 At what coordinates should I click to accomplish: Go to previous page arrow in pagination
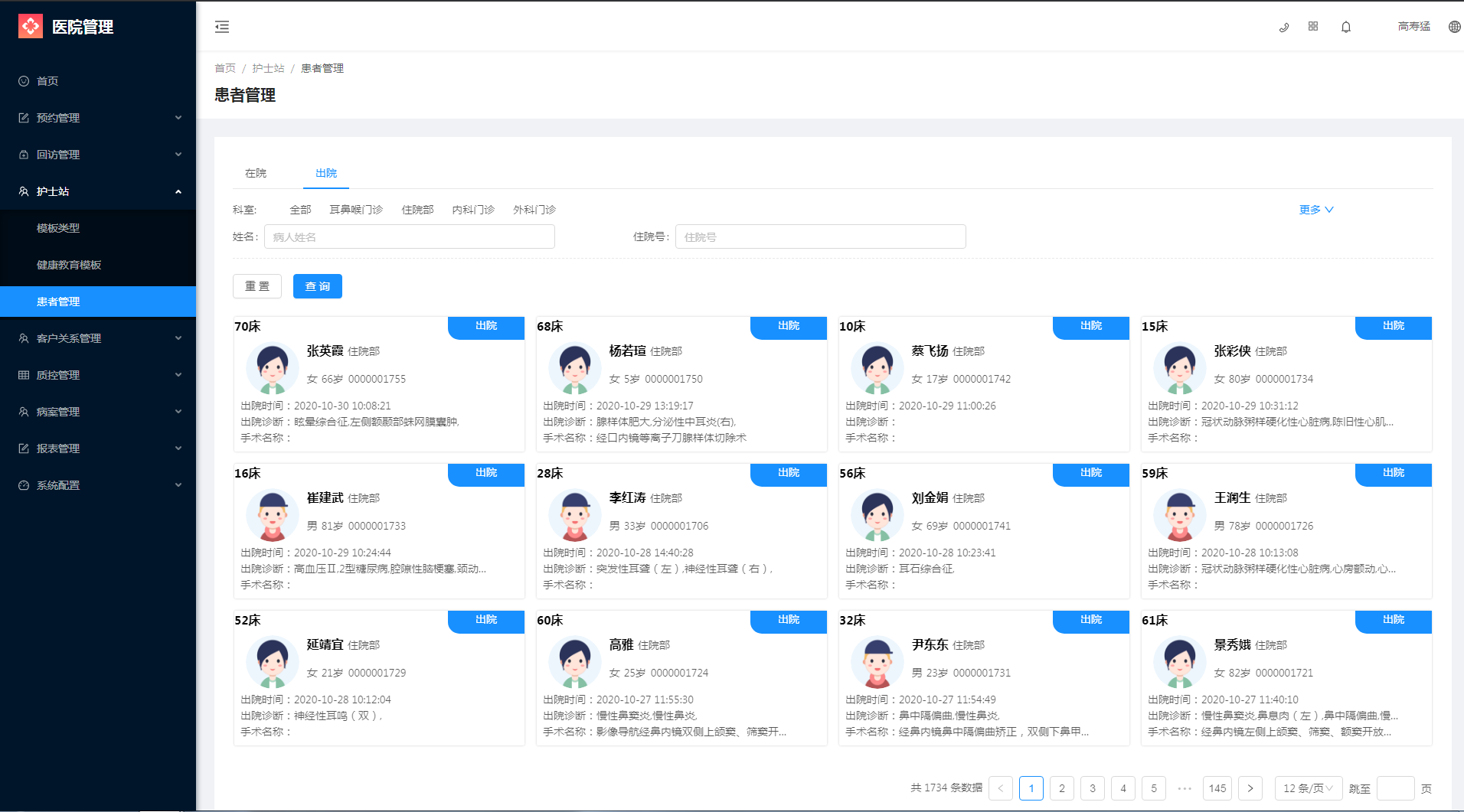[1001, 788]
